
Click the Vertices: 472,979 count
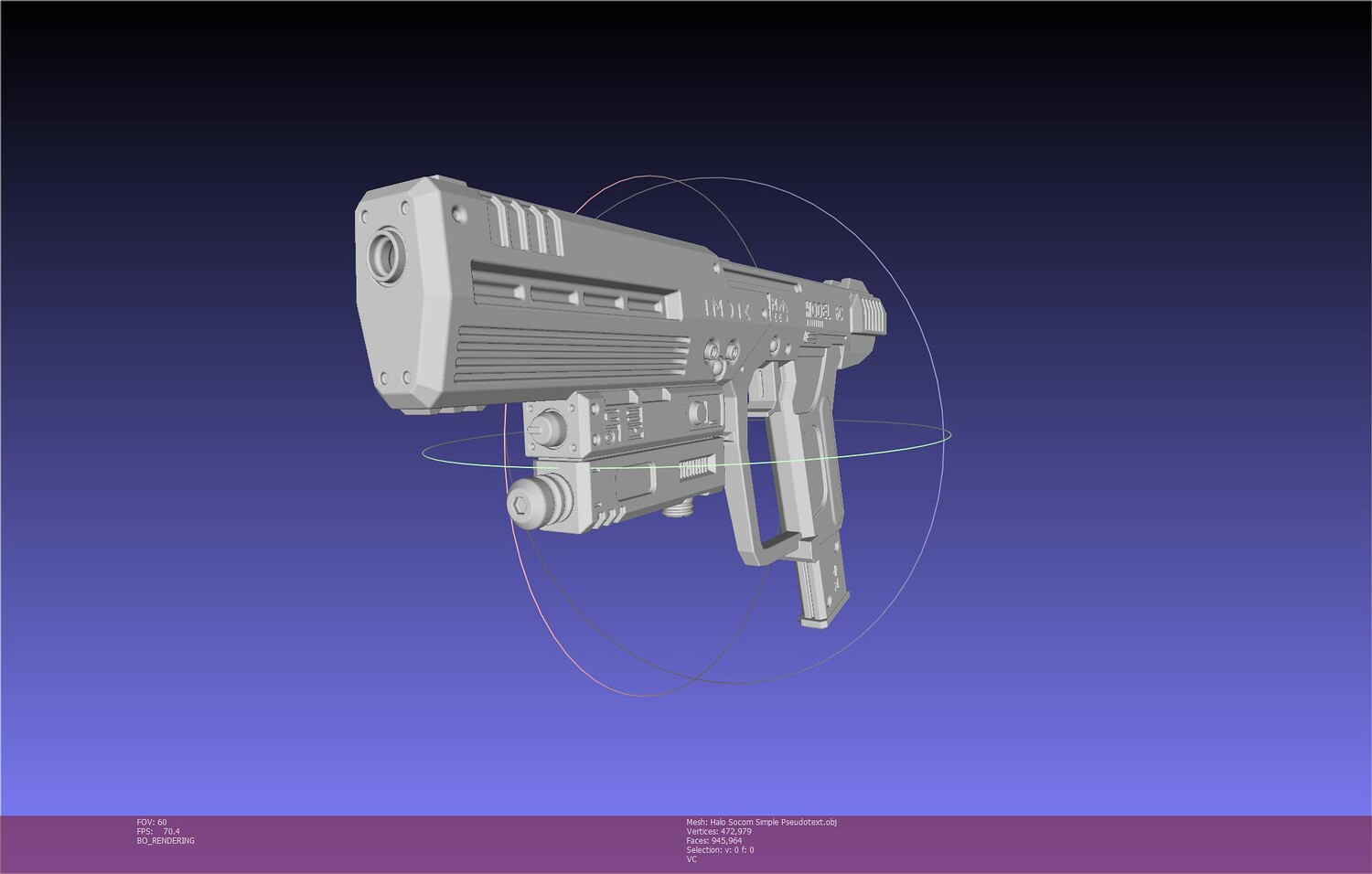(x=719, y=832)
